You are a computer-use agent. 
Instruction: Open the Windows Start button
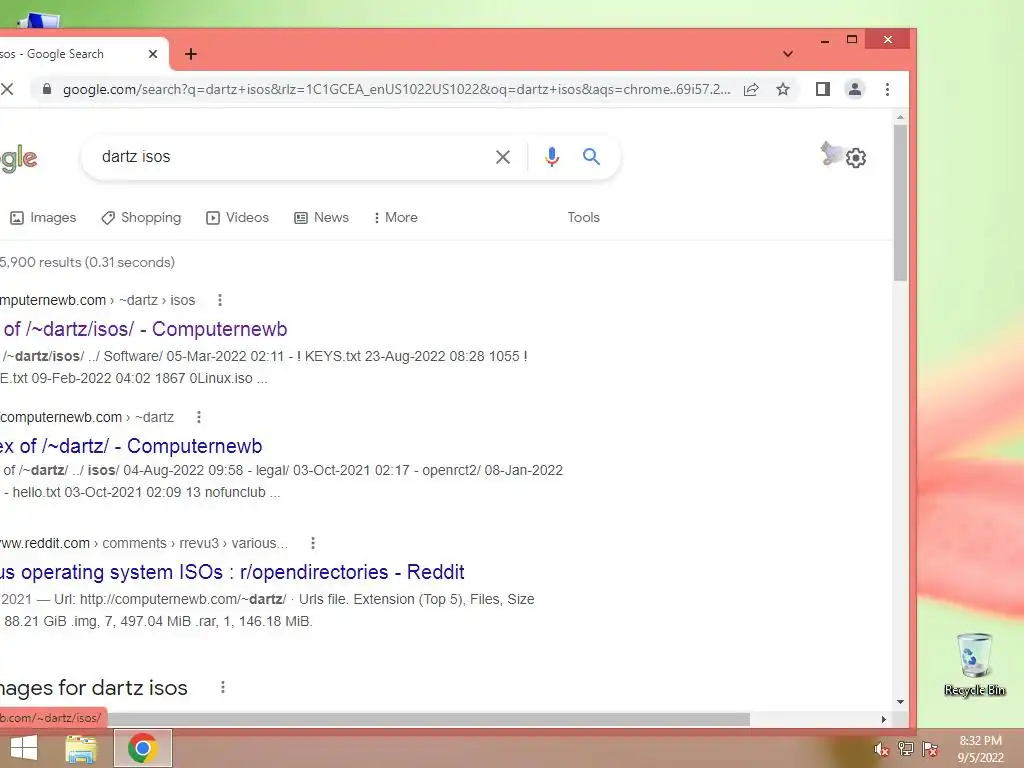coord(24,748)
